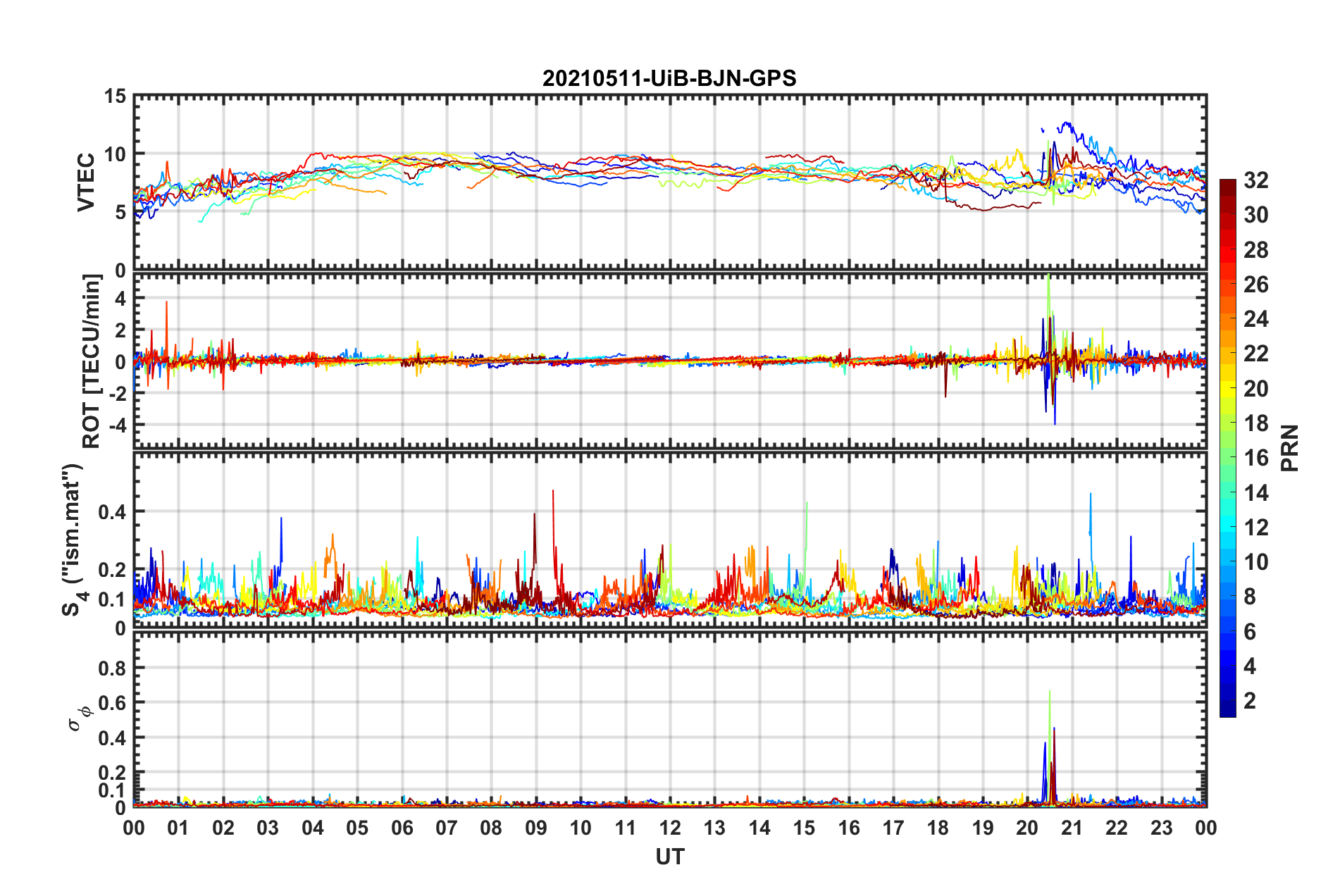Screen dimensions: 1340x896
Task: Click the PRN colorbar
Action: (1227, 448)
